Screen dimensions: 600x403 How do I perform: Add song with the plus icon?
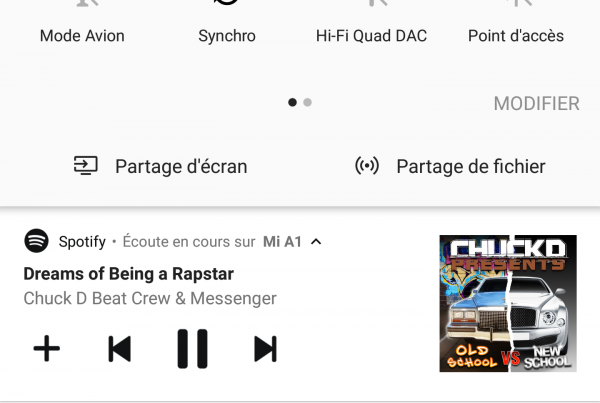click(x=47, y=348)
